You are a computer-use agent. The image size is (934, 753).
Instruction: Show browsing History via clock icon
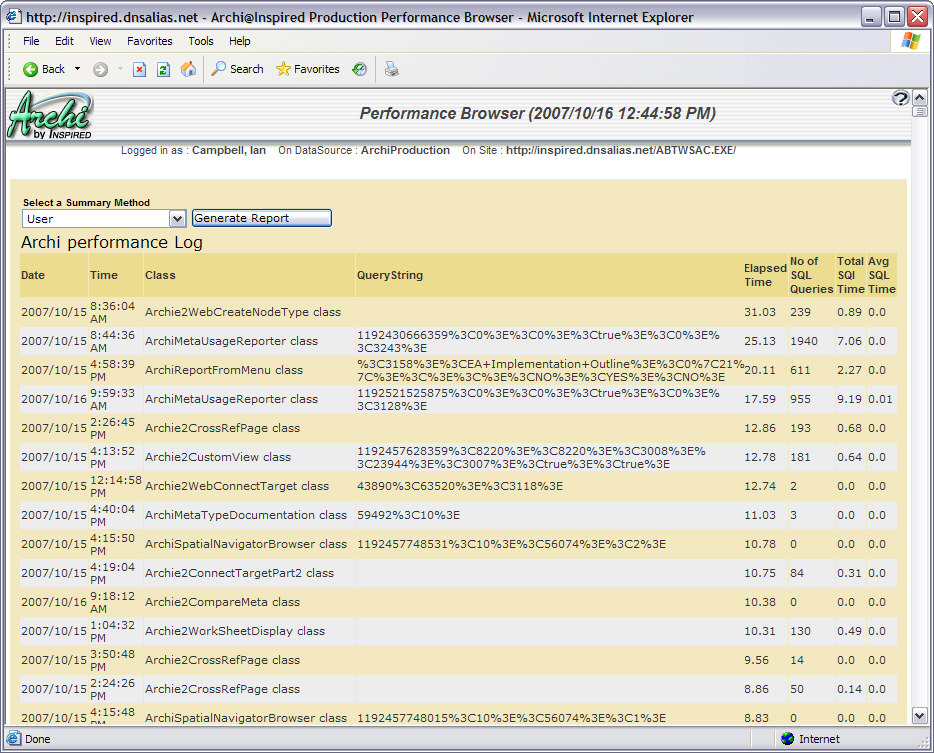(x=359, y=69)
